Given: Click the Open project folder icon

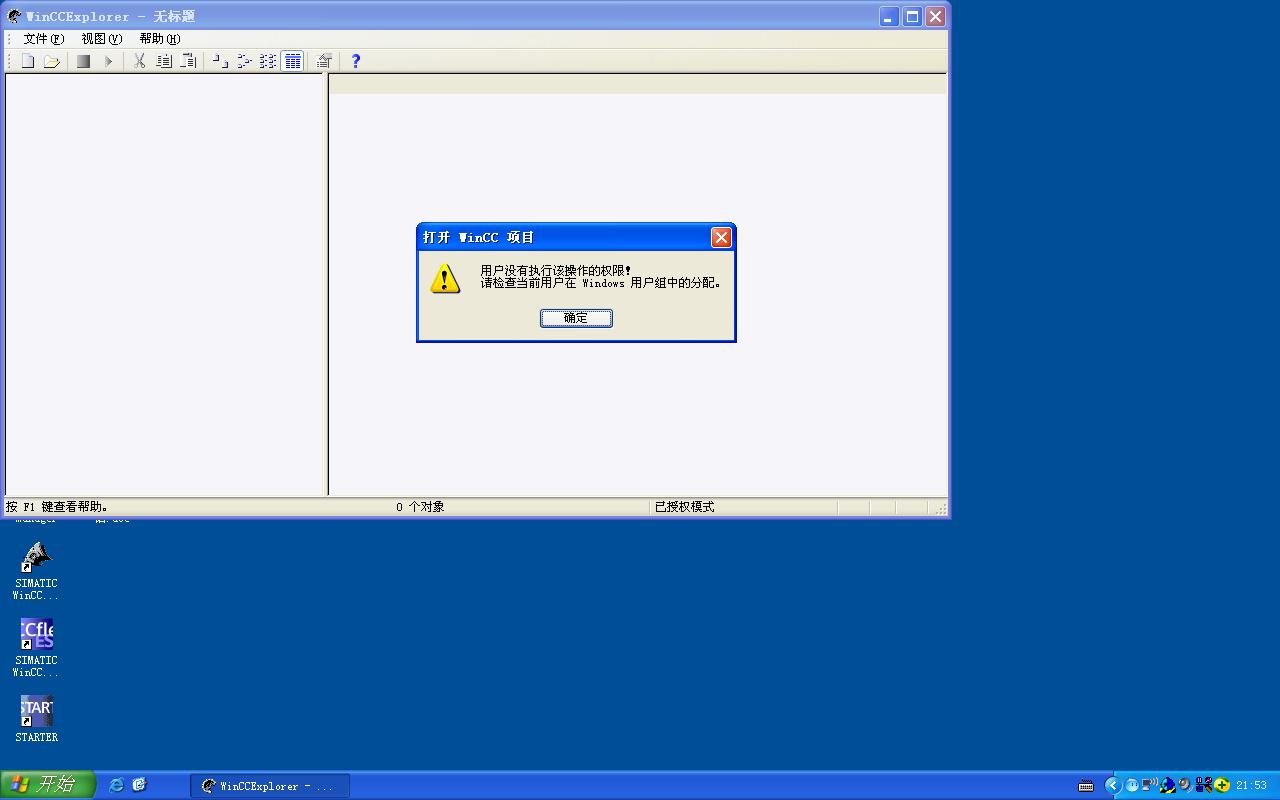Looking at the screenshot, I should 52,61.
